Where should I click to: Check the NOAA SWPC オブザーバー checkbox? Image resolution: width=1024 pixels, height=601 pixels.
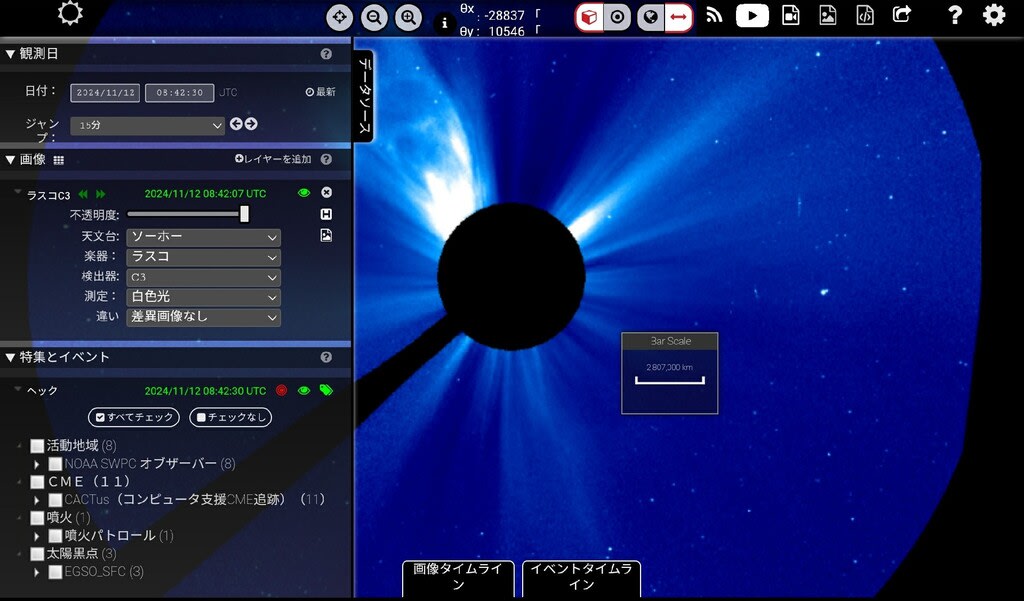56,464
